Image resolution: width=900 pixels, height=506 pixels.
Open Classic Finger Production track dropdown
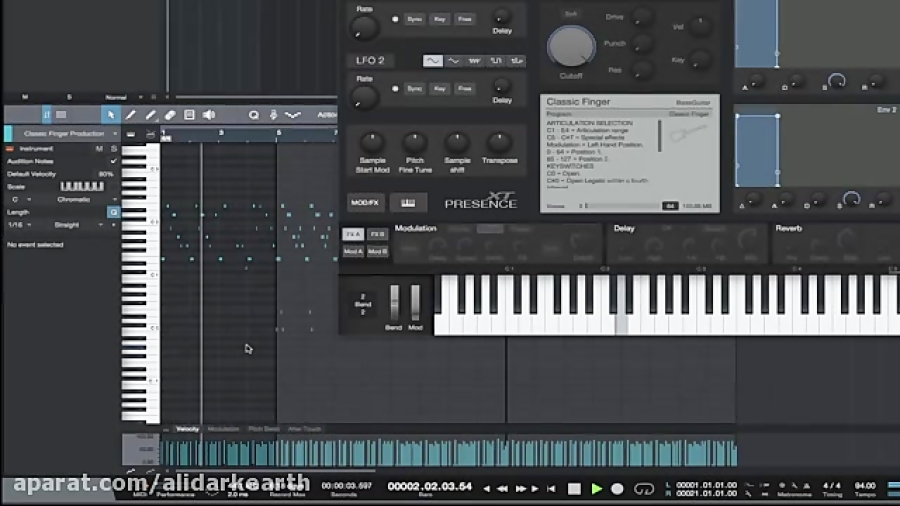tap(115, 134)
